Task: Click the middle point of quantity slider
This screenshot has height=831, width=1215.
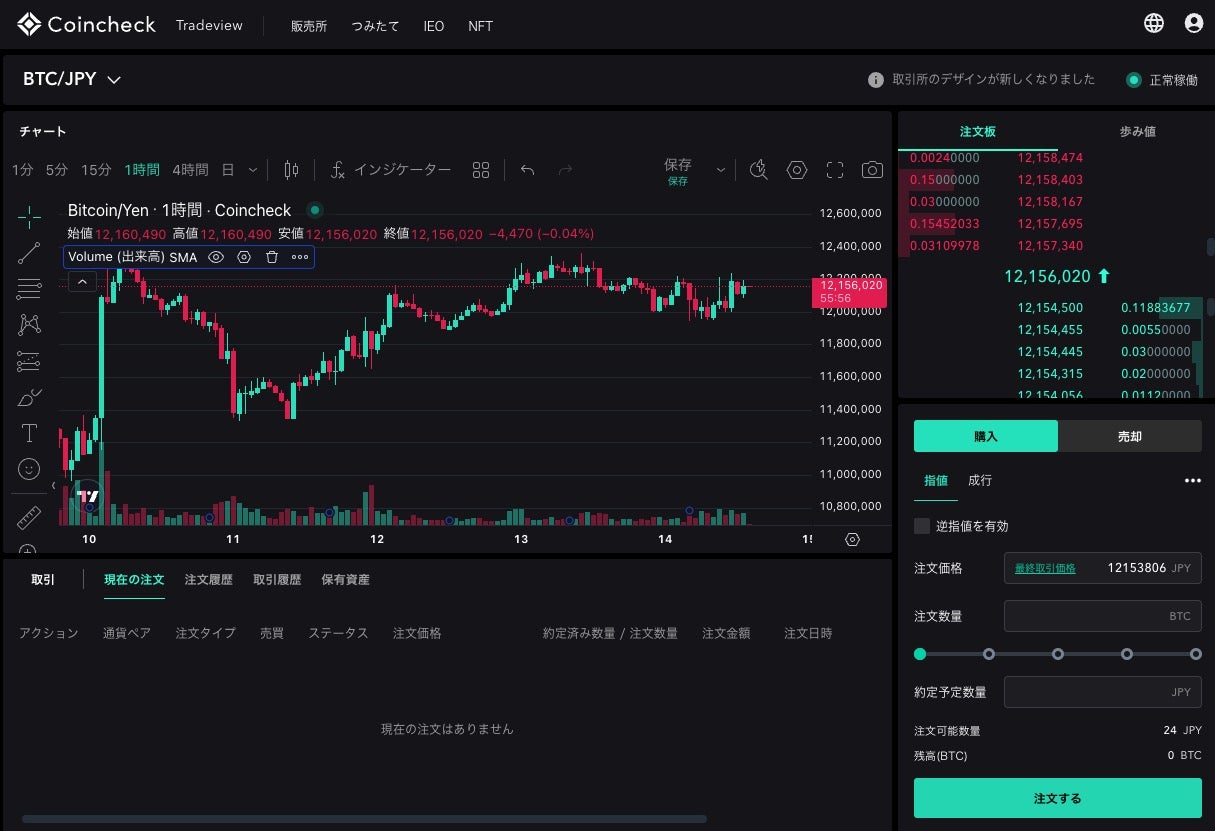Action: pos(1058,654)
